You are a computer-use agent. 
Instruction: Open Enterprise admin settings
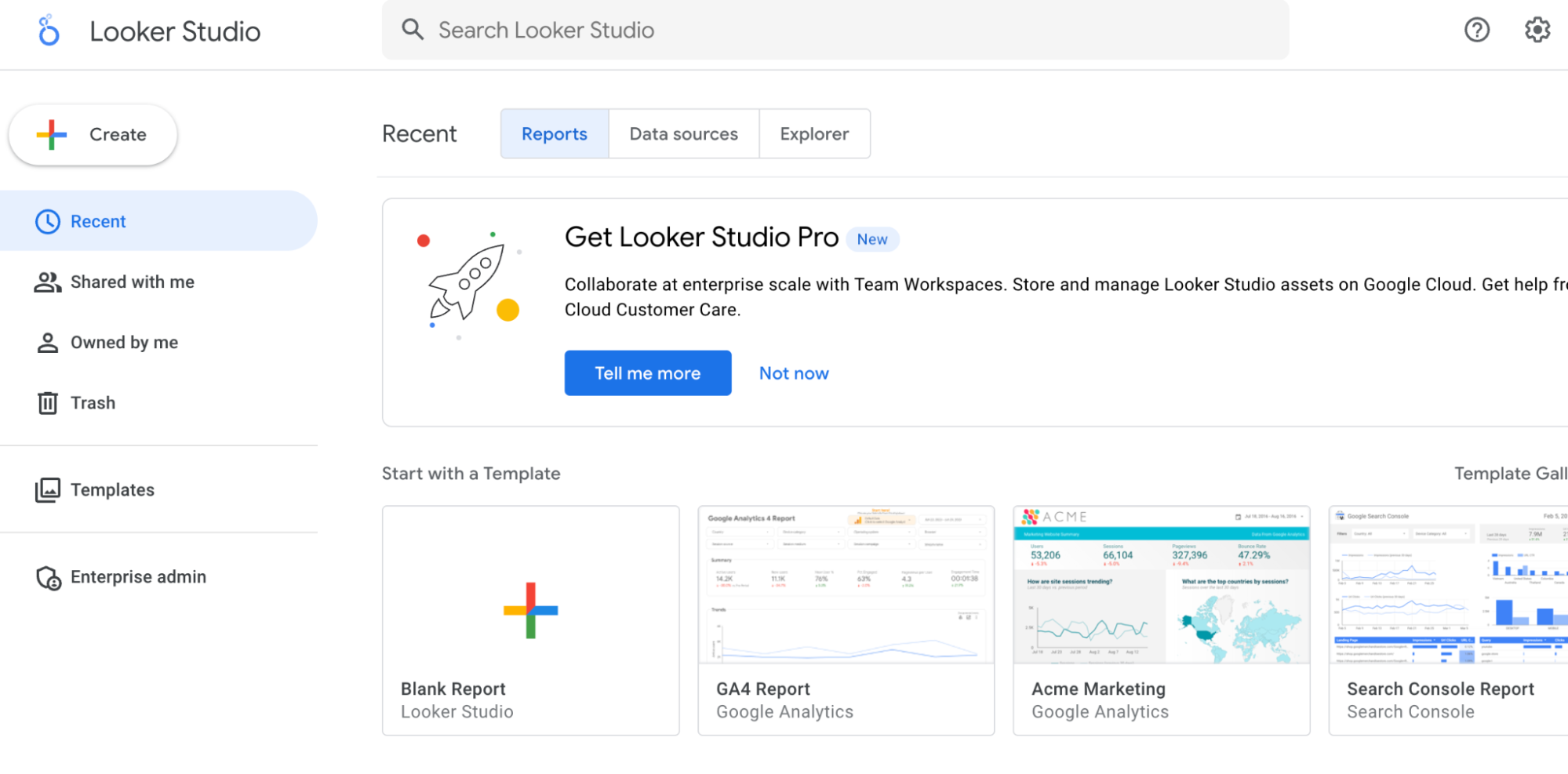(x=137, y=576)
